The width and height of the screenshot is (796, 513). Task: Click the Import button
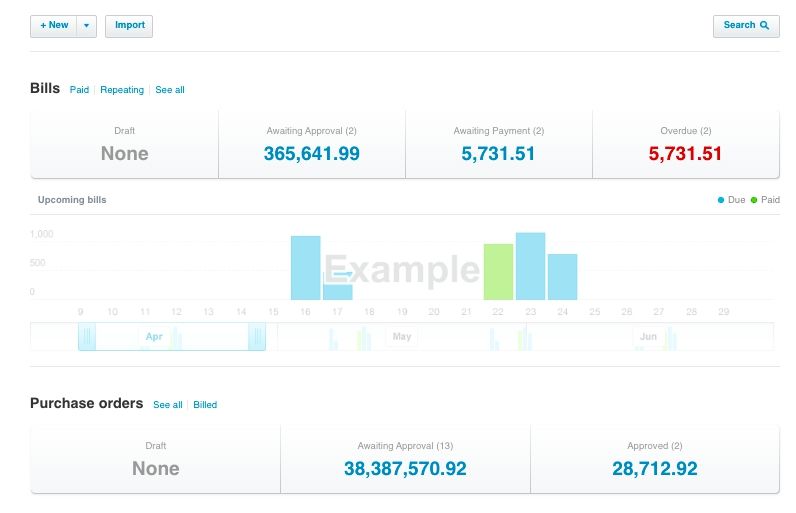pos(129,25)
